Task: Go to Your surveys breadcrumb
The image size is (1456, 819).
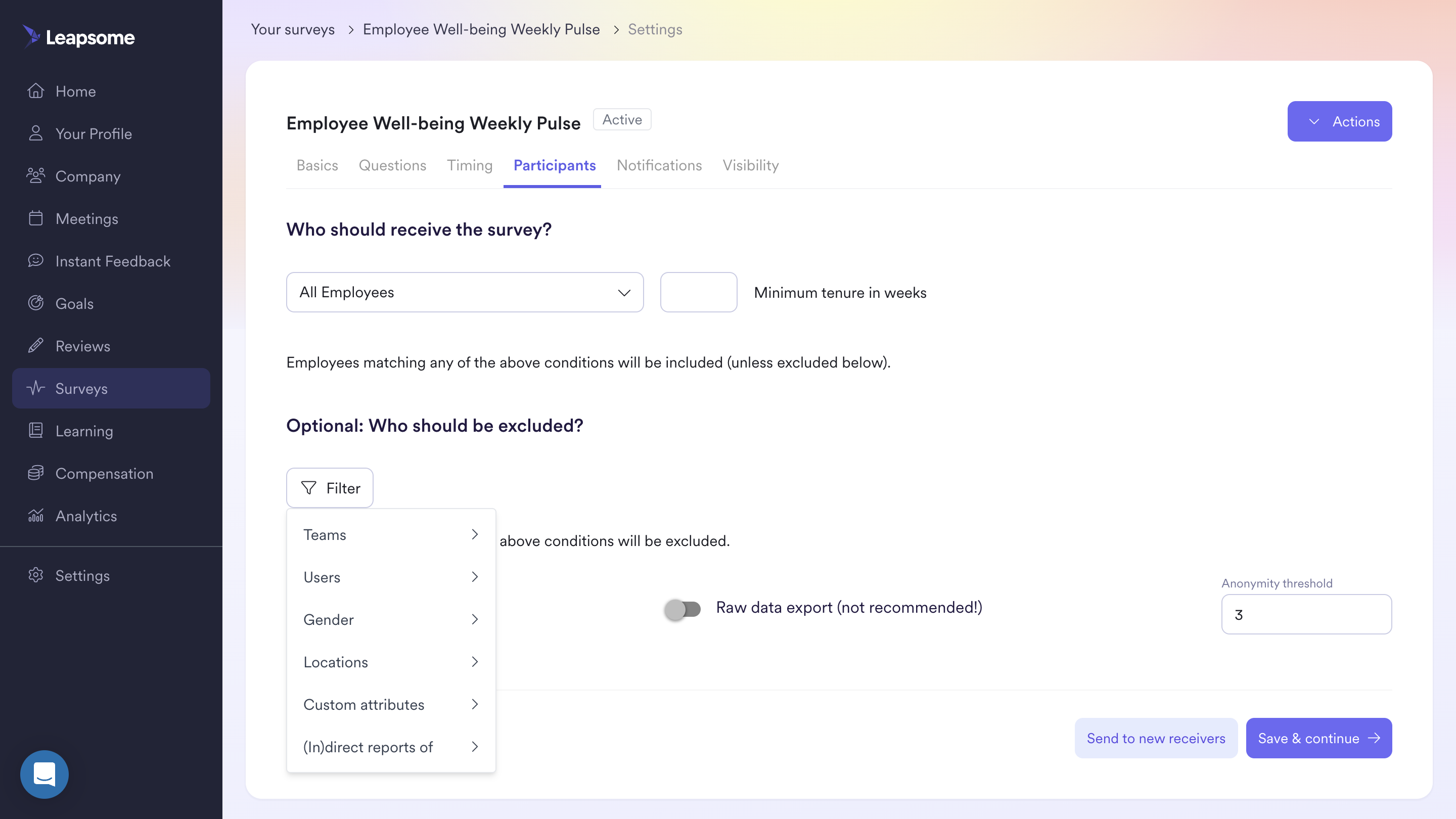Action: pos(293,29)
